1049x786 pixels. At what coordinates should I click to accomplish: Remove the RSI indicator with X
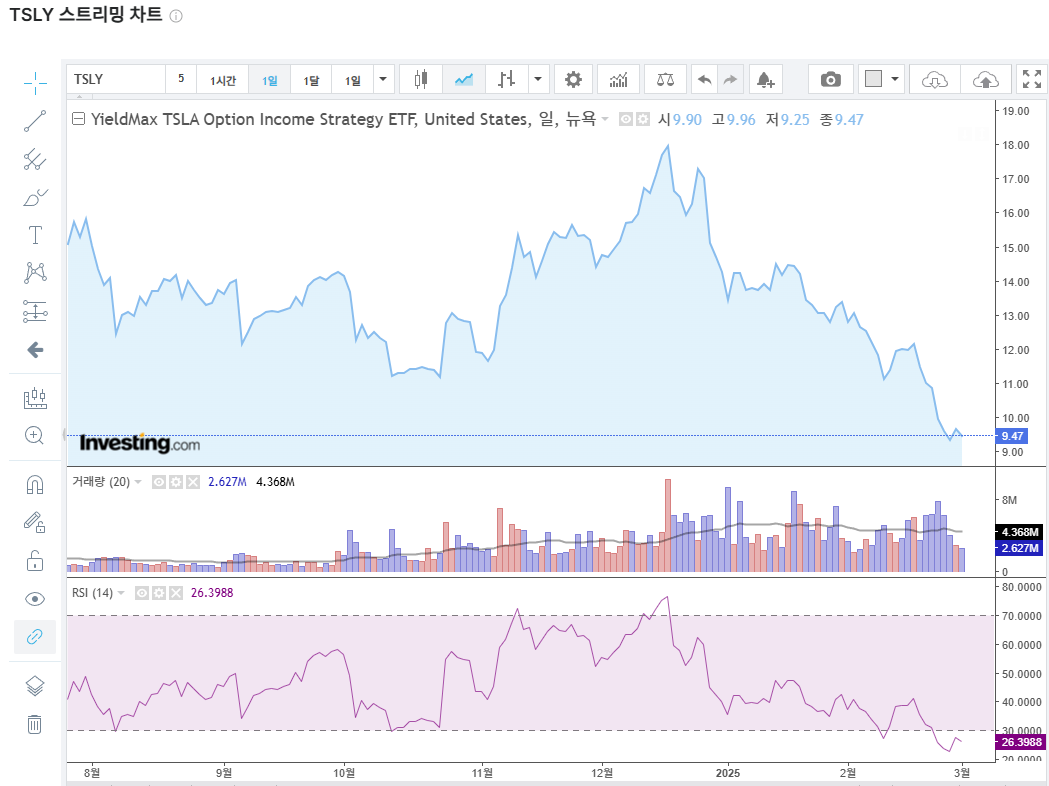[175, 593]
